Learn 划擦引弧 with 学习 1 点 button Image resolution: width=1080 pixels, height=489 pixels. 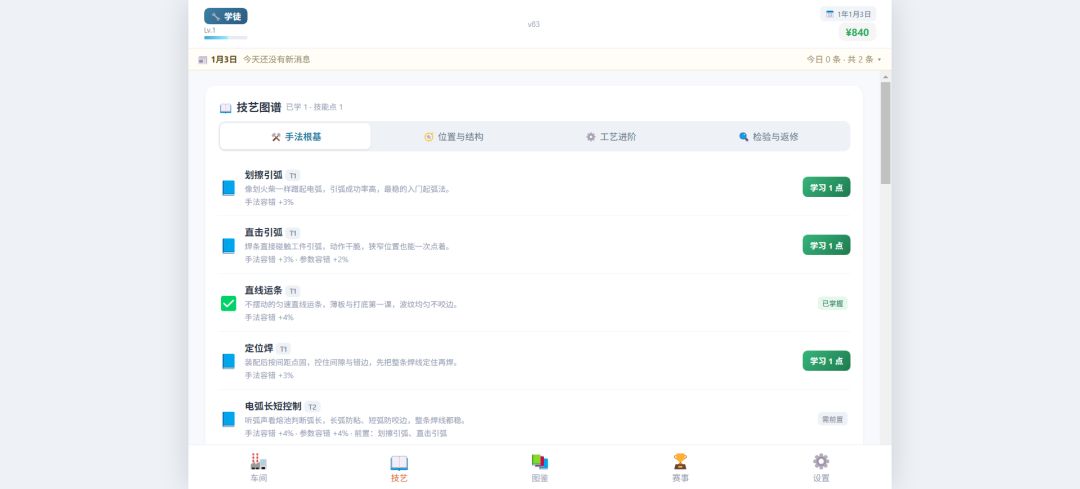(x=826, y=187)
